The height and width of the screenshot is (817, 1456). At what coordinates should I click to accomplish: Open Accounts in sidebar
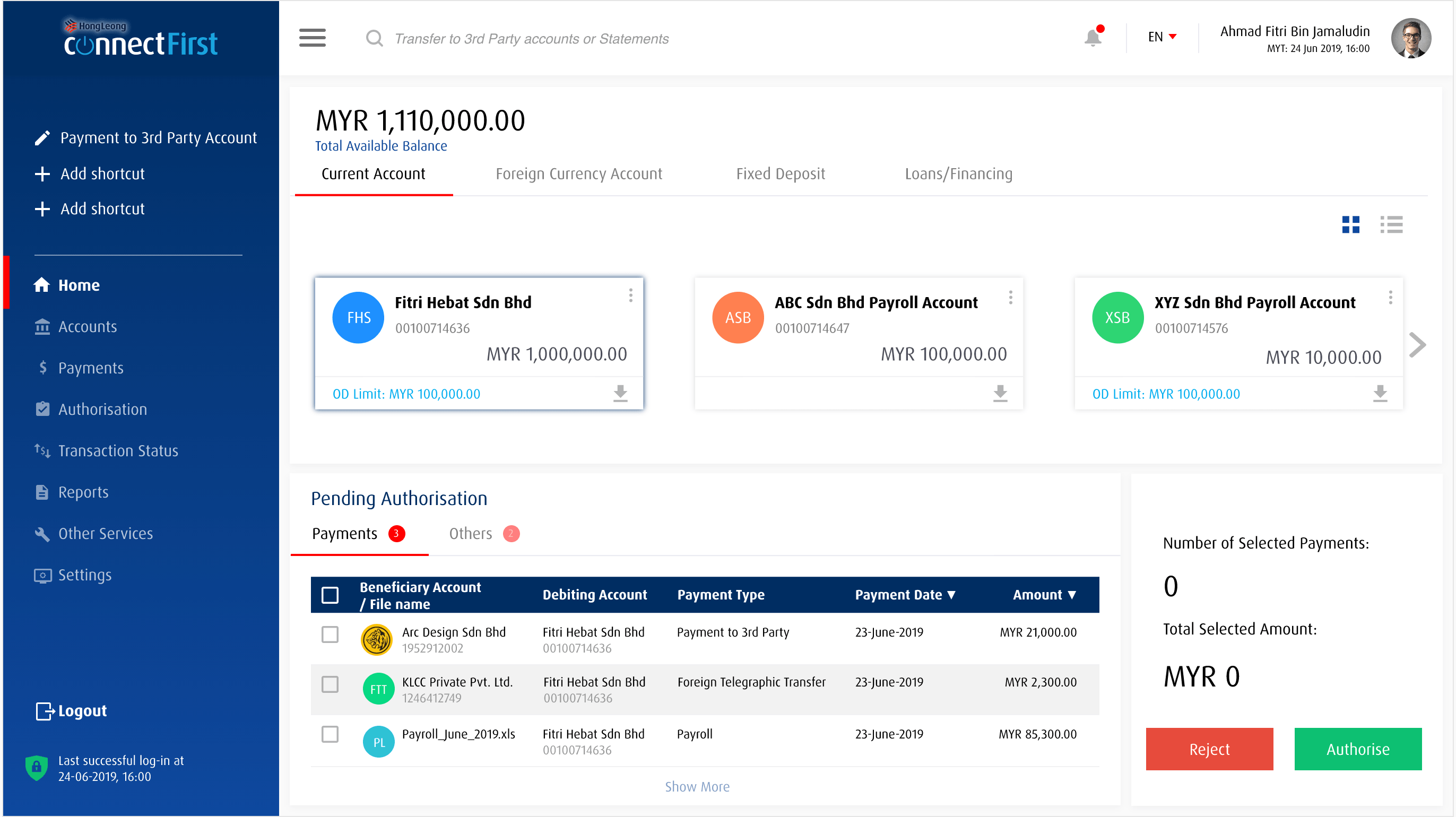pos(75,326)
